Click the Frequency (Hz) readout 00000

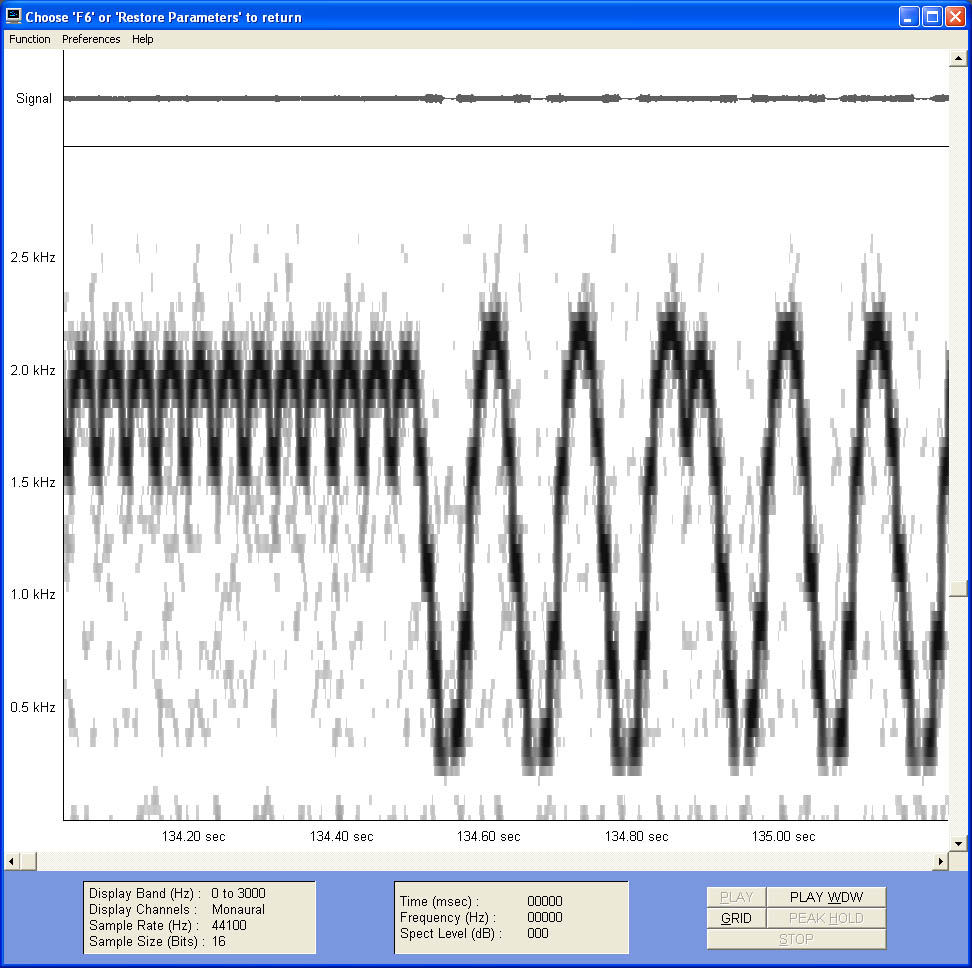(x=545, y=917)
